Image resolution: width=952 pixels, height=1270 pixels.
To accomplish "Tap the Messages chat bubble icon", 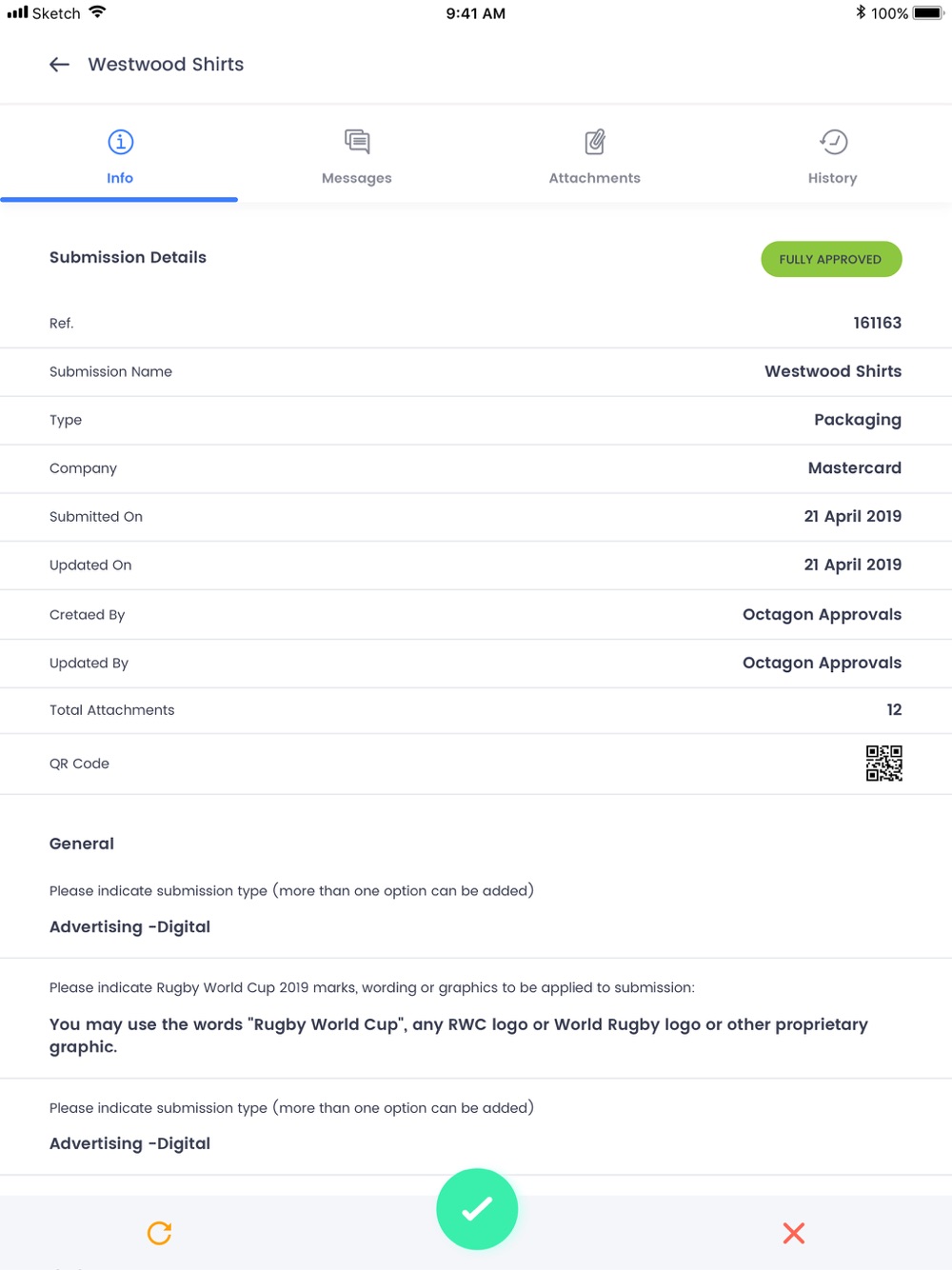I will point(357,142).
